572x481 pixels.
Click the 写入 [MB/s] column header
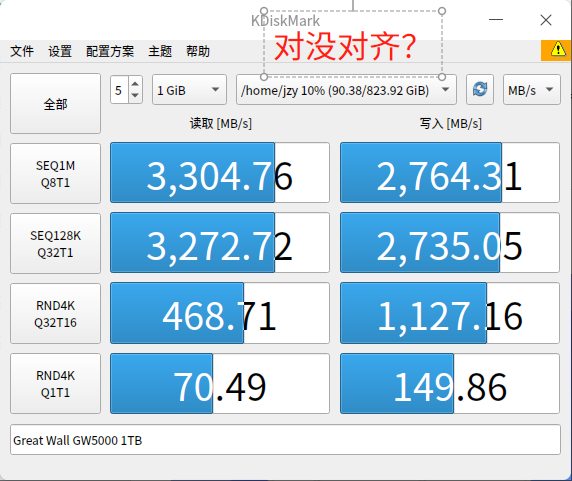coord(451,124)
